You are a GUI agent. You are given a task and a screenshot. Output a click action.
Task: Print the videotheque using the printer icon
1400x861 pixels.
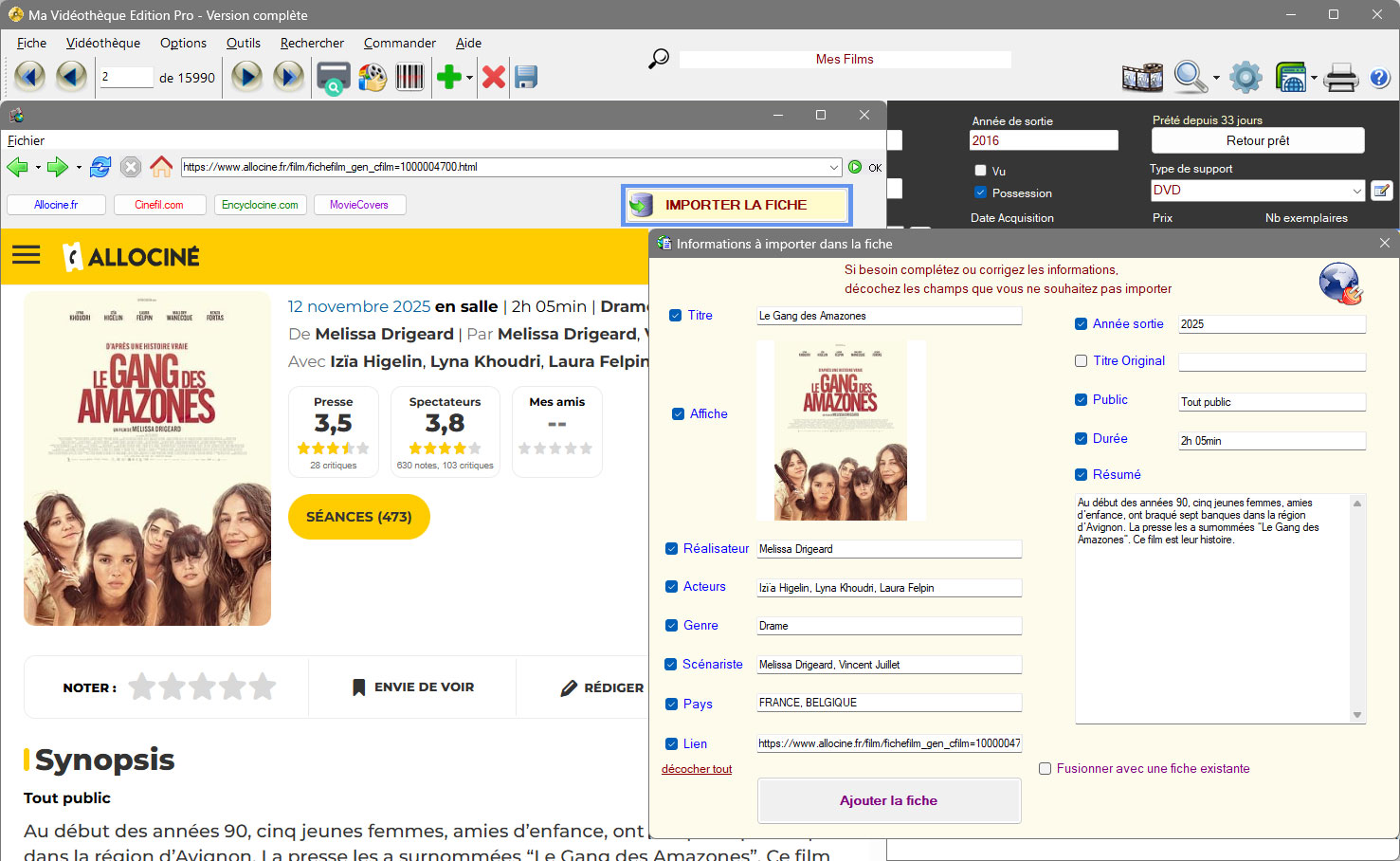(x=1341, y=77)
